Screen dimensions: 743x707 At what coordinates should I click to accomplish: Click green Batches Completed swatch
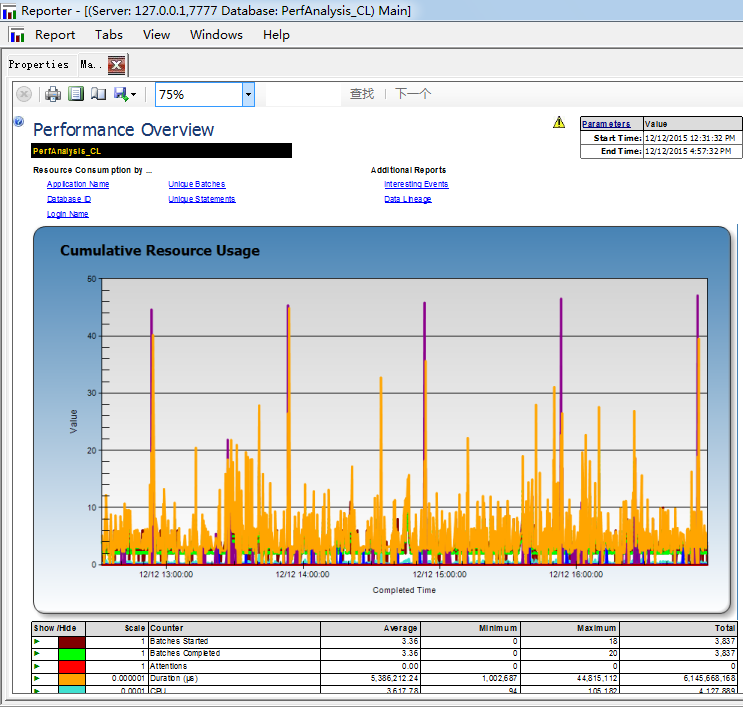[x=72, y=654]
